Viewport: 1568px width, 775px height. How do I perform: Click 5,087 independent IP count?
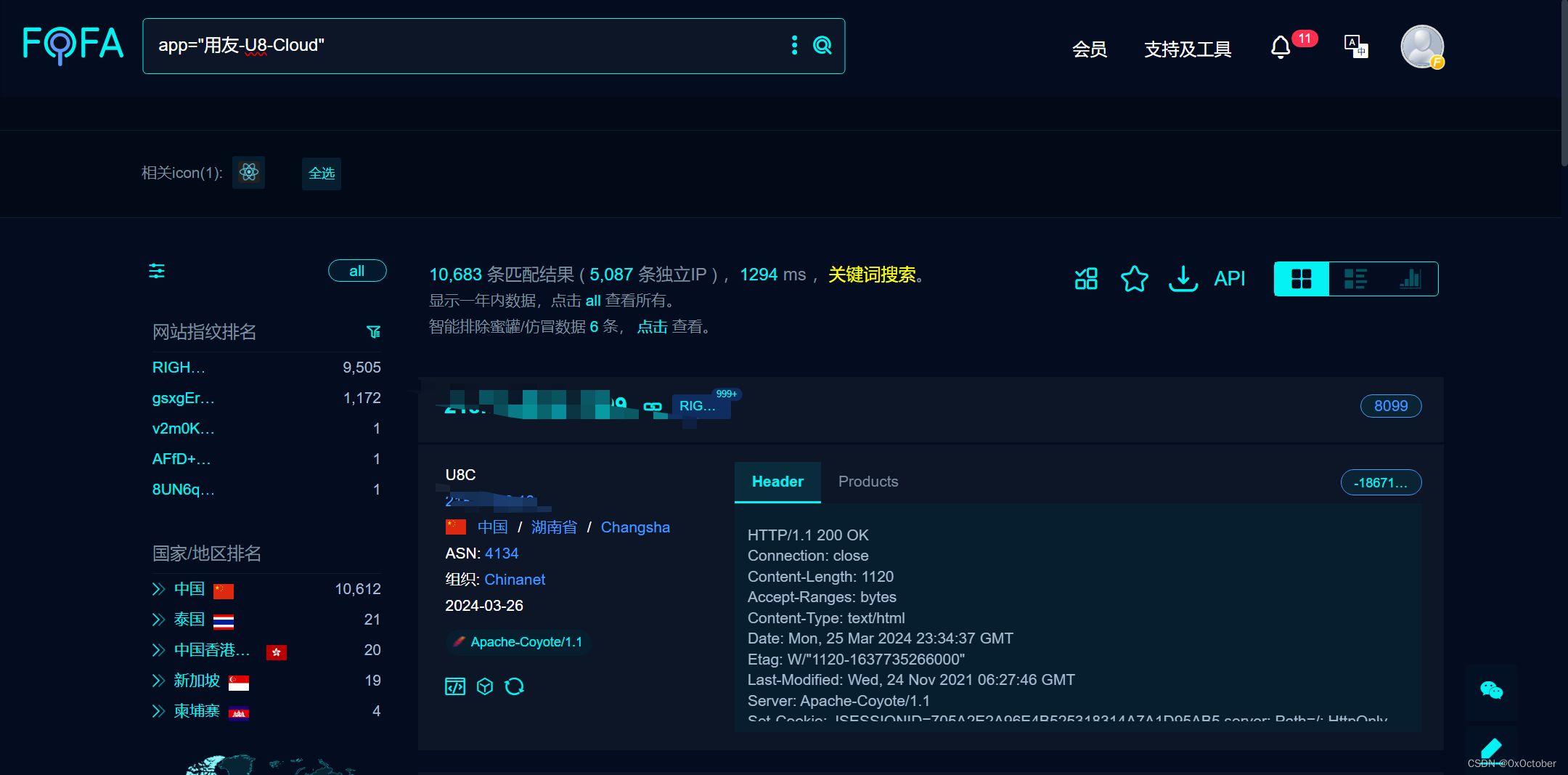[611, 275]
